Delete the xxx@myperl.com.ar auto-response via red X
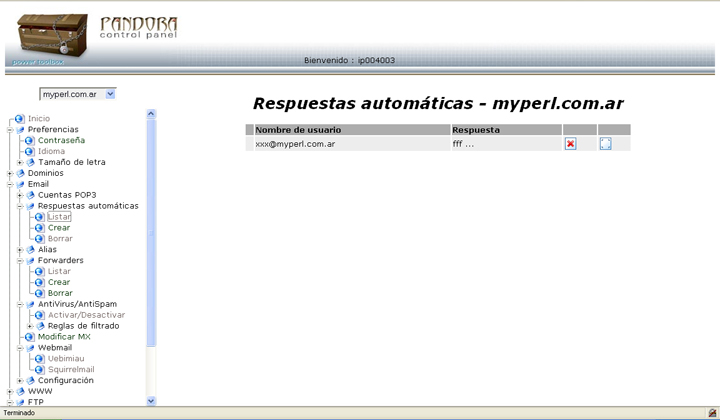 (x=570, y=144)
